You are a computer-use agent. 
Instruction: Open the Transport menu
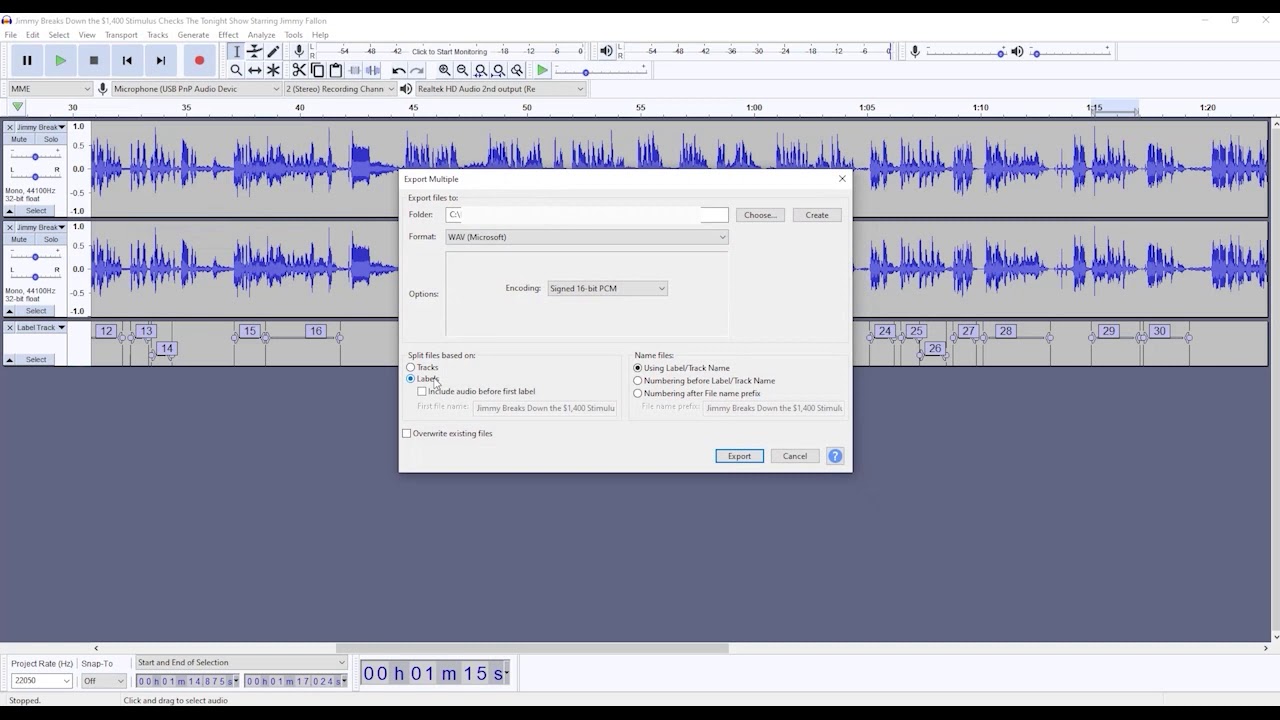(x=121, y=35)
